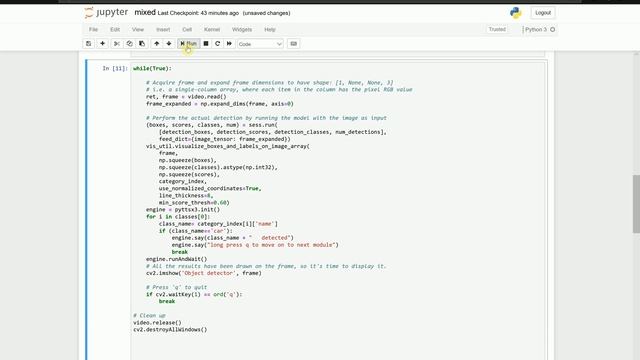
Task: Click the video.release() line
Action: coord(157,322)
